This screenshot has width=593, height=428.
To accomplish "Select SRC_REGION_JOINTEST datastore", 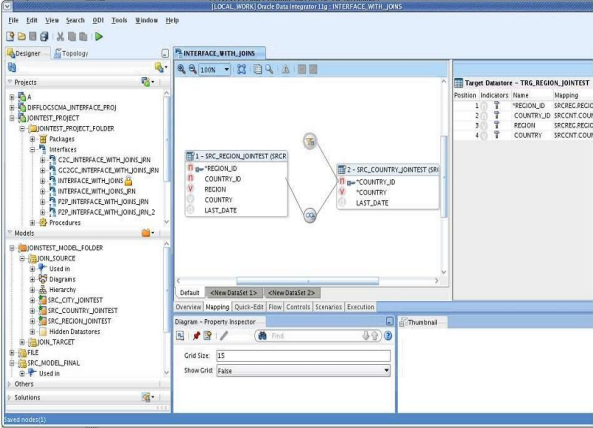I will [x=79, y=321].
